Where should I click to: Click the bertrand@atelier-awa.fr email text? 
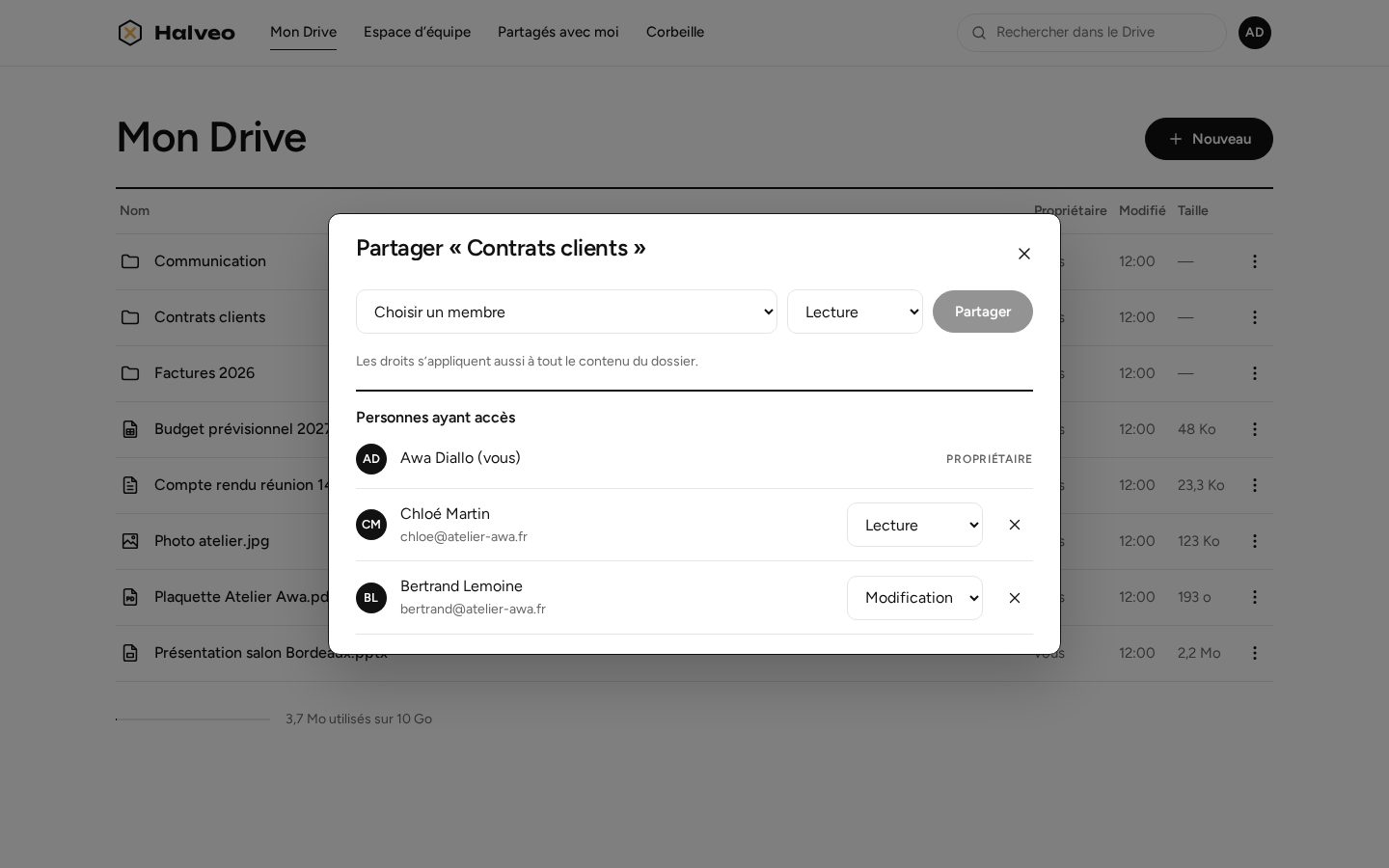[473, 610]
